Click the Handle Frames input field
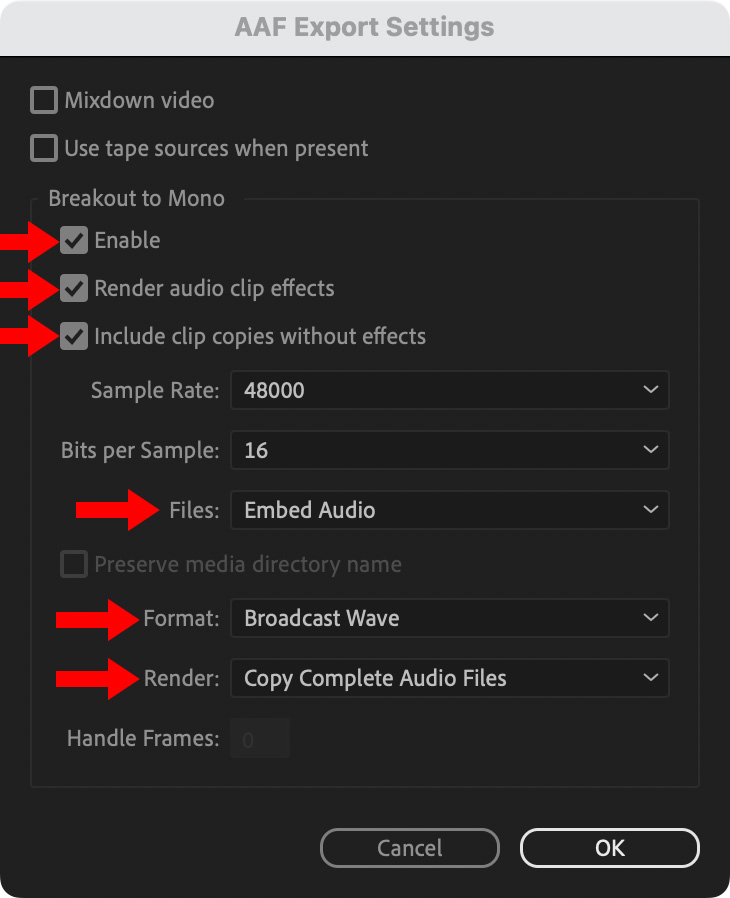 (260, 740)
